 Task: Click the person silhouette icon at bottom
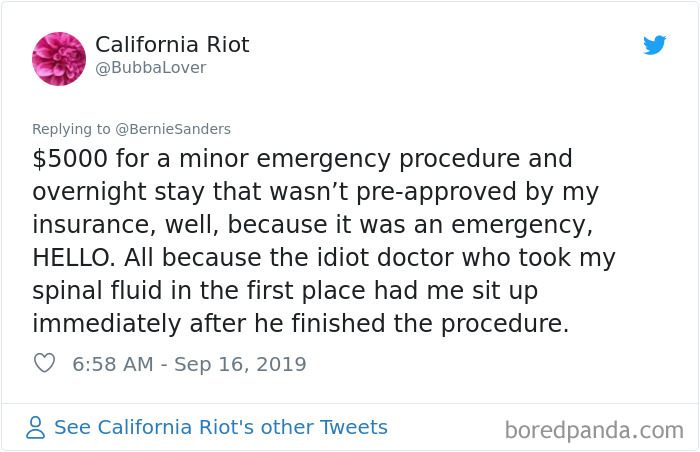[x=36, y=428]
